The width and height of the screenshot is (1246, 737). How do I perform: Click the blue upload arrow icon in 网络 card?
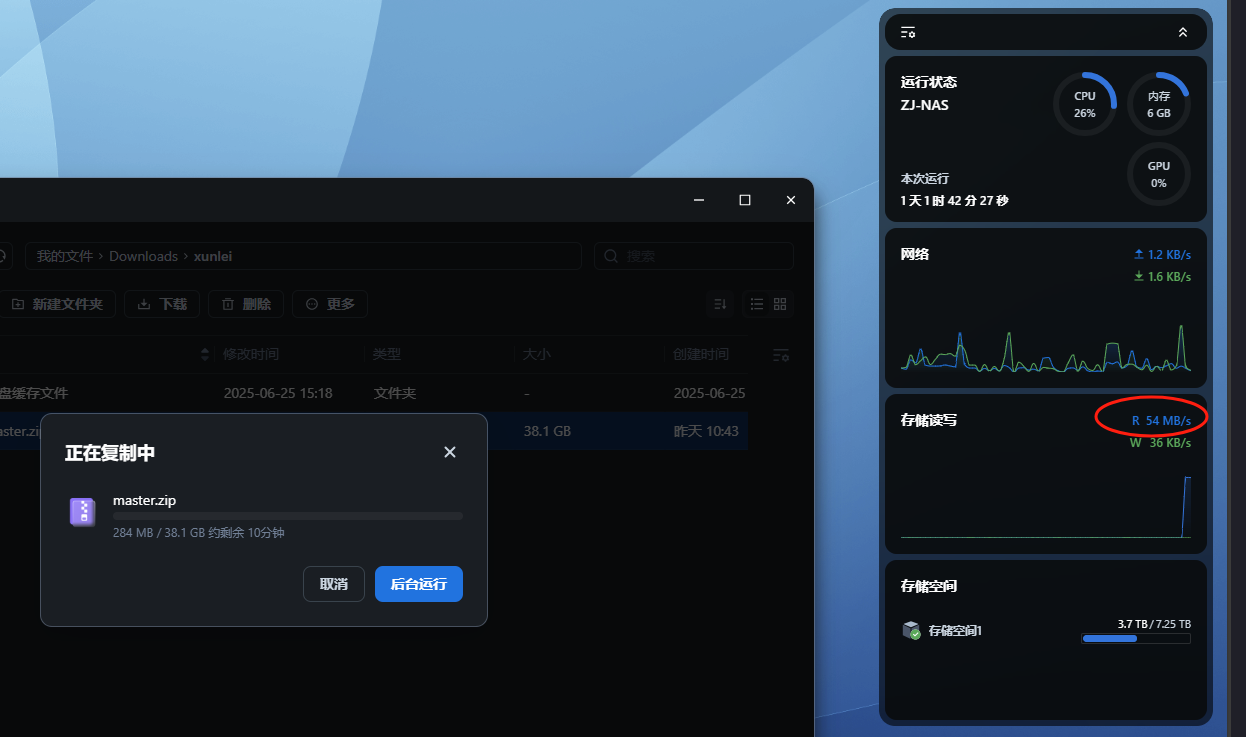pos(1138,254)
